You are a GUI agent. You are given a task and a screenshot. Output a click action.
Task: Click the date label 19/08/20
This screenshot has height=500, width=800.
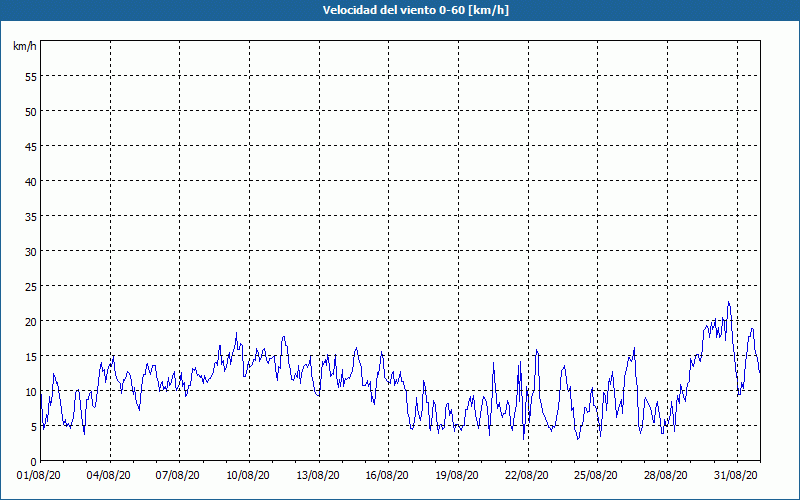457,476
